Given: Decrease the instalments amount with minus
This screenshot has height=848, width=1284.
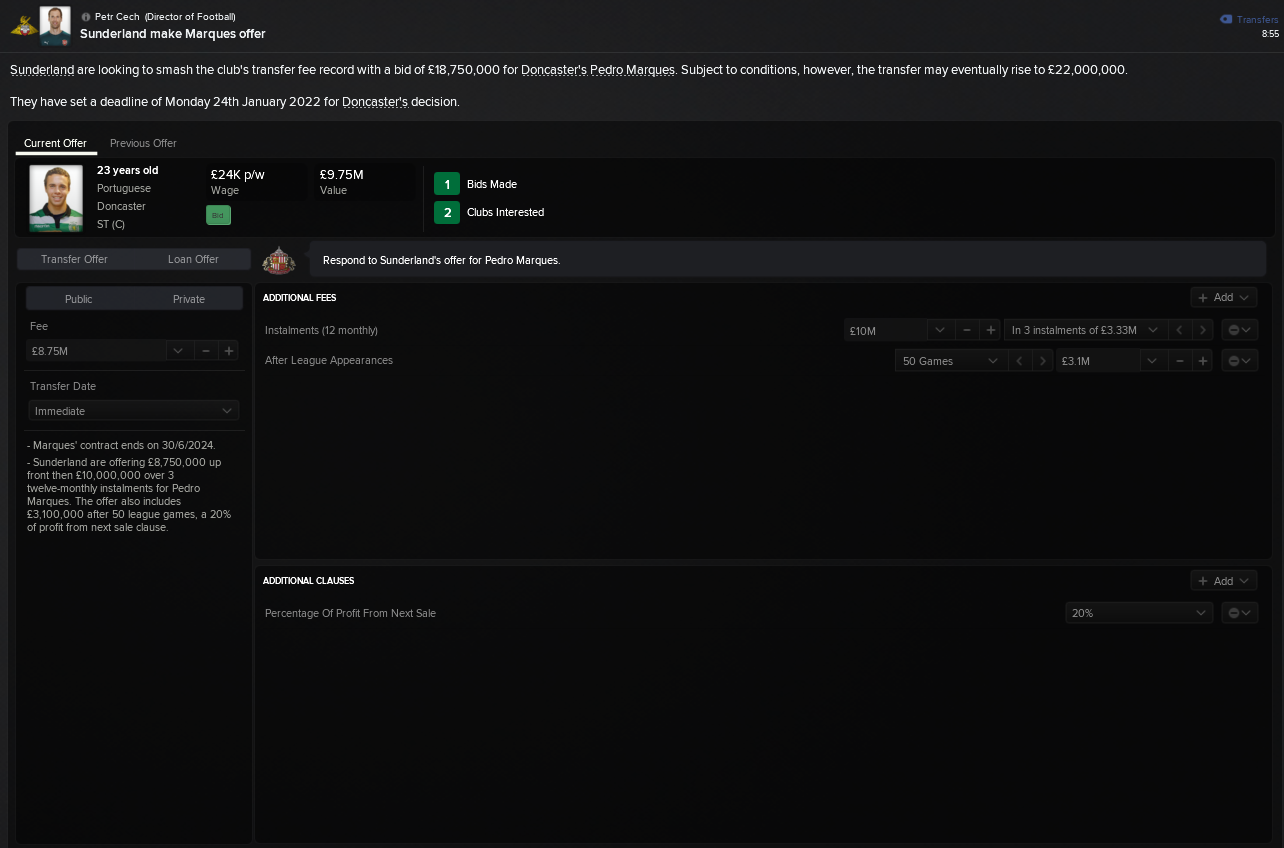Looking at the screenshot, I should pos(966,330).
